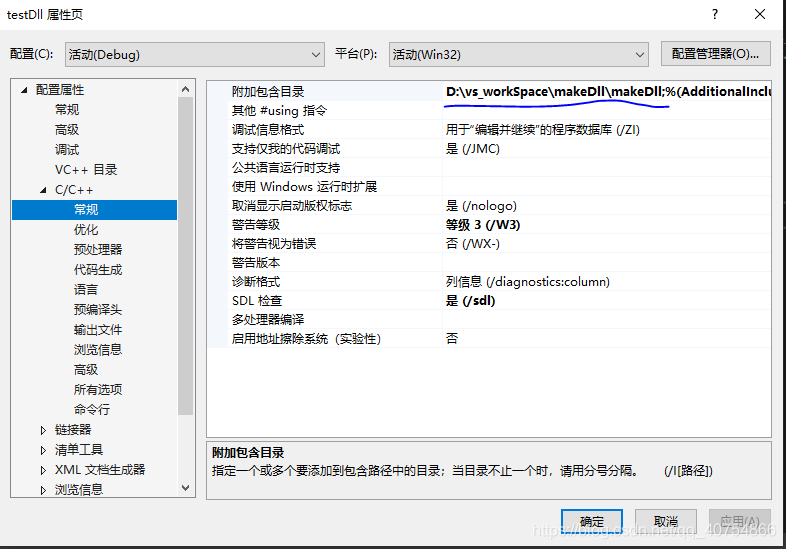Select 代码生成 in the tree

[98, 270]
